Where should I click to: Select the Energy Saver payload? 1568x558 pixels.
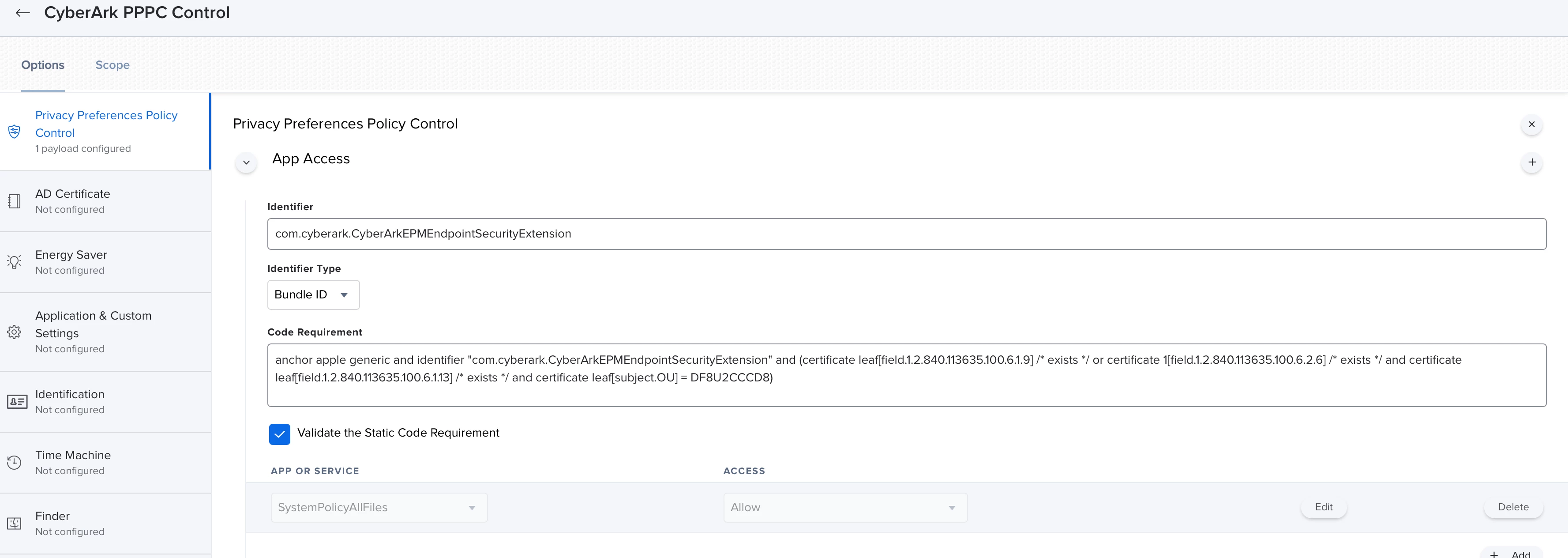105,262
